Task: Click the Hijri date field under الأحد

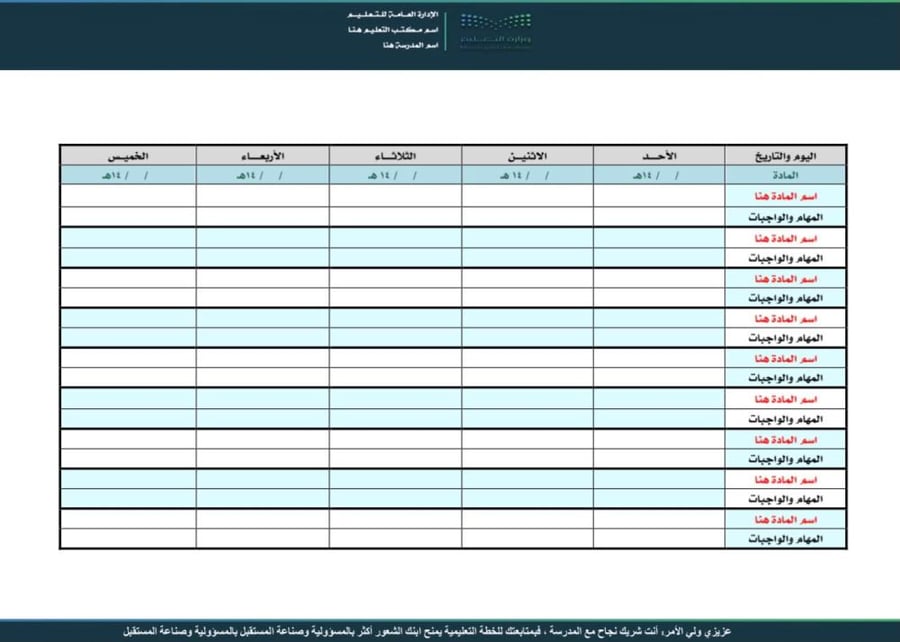Action: (659, 175)
